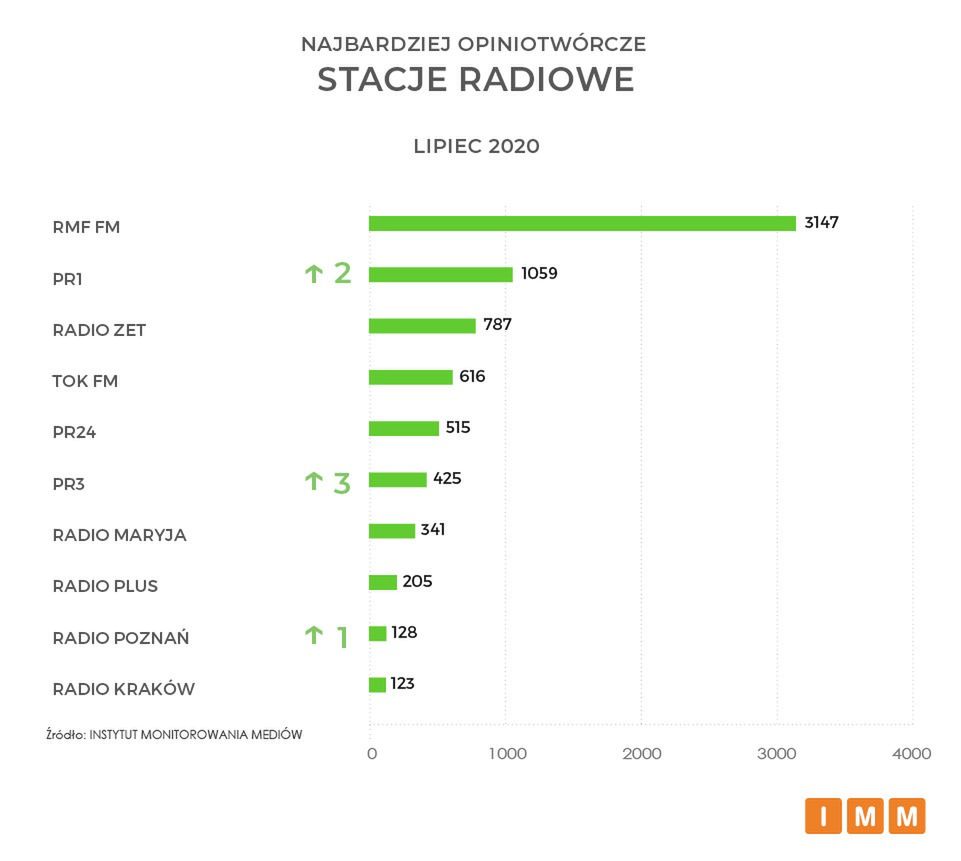Click the heading NAJBARDZIEJ OPINIOTWÓRCZE

[474, 44]
